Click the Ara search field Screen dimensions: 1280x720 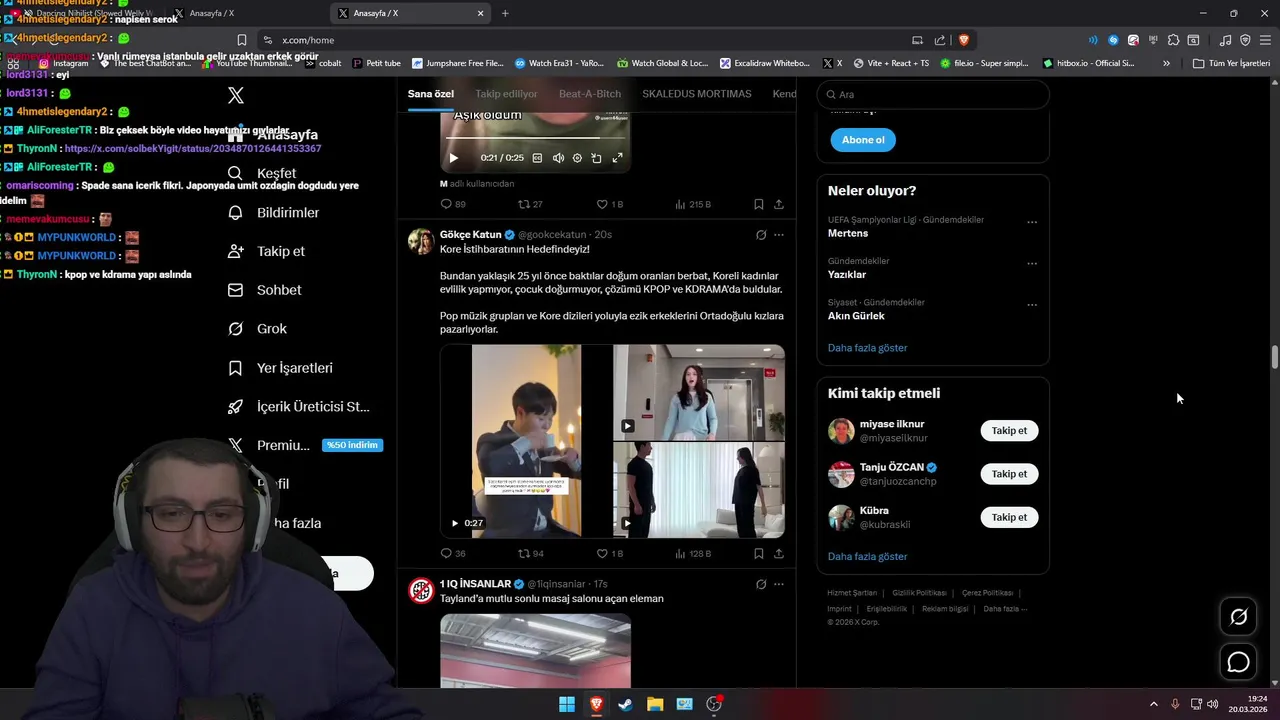click(x=933, y=94)
